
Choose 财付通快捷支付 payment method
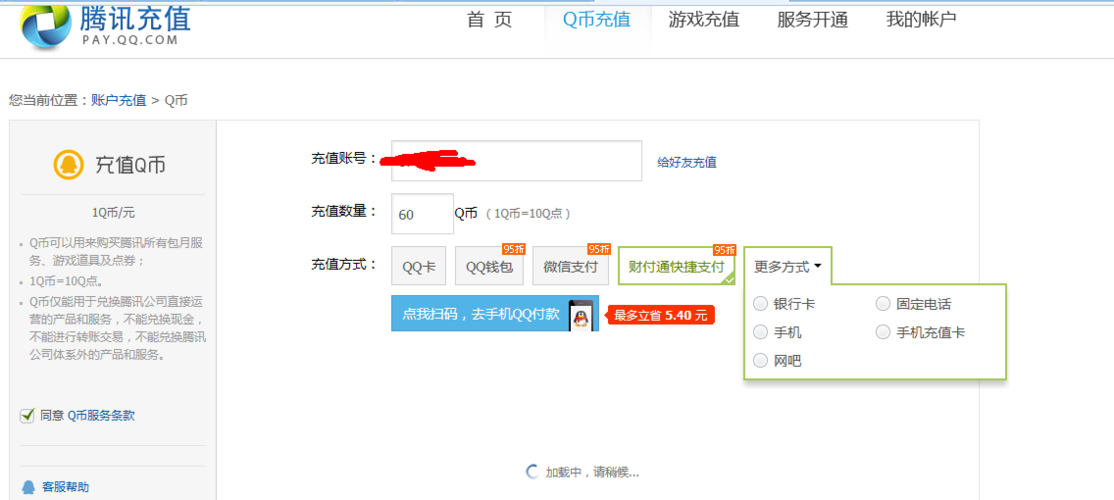pos(676,267)
